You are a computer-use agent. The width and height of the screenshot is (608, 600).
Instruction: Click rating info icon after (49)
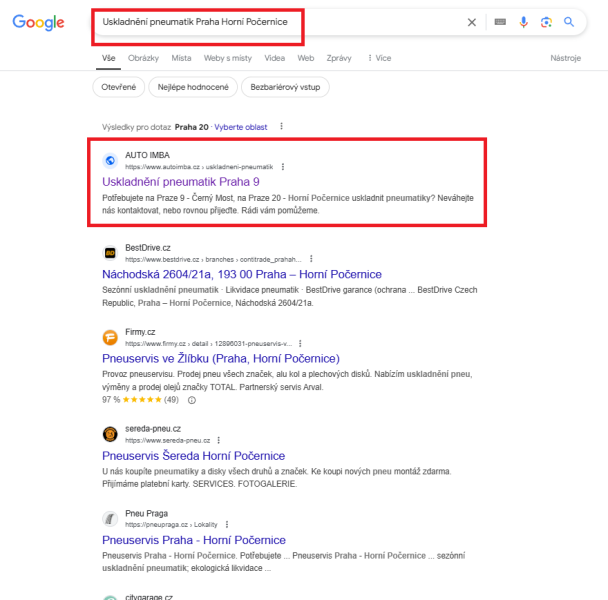tap(192, 400)
